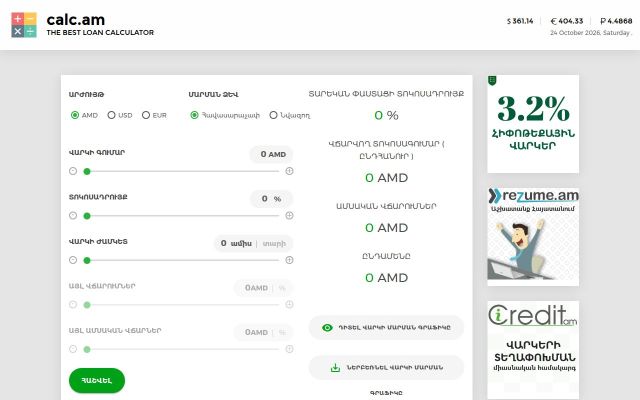Viewport: 640px width, 400px height.
Task: Increase other monthly fees with plus icon
Action: [289, 349]
